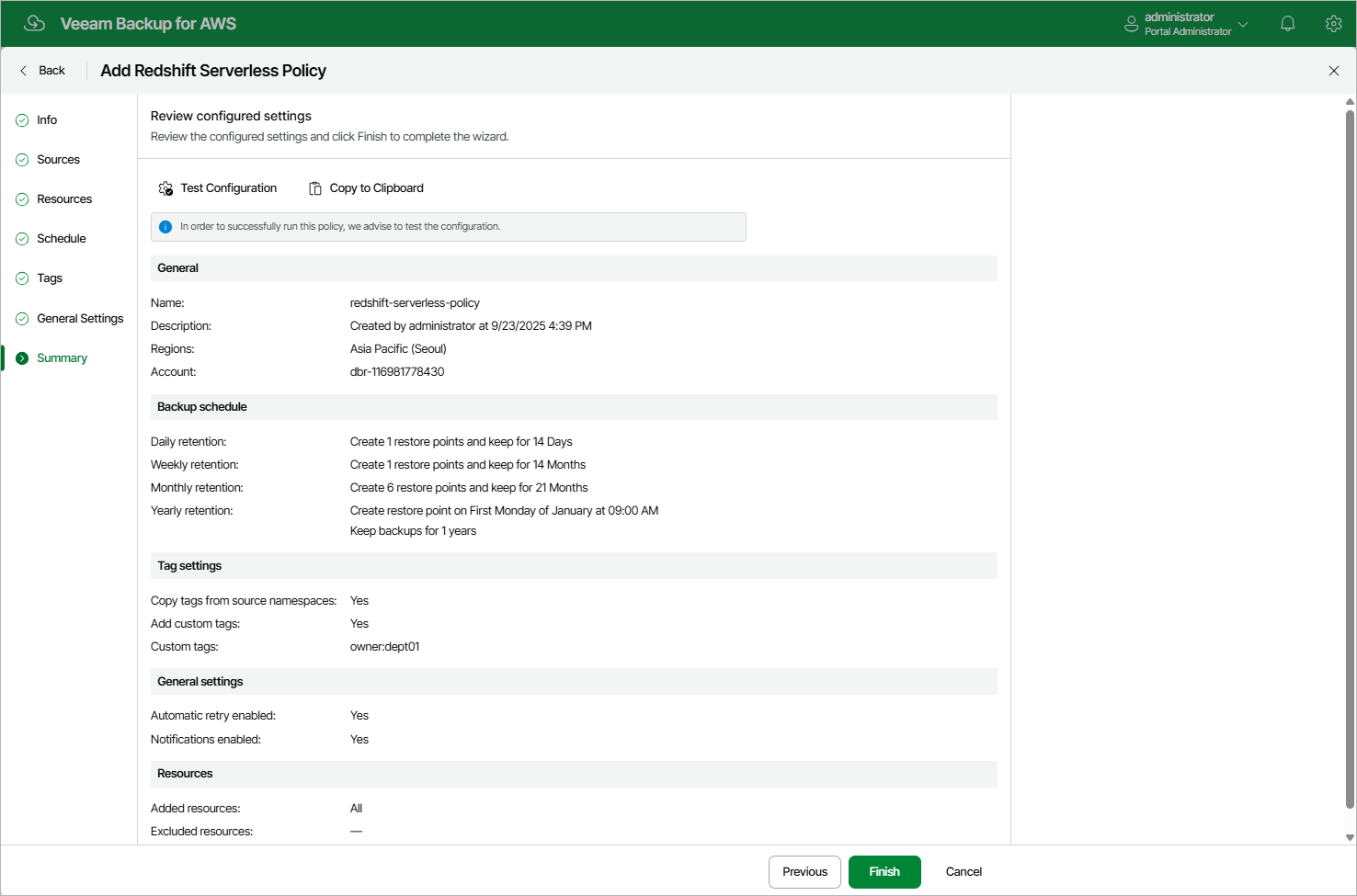Click the Previous button
Screen dimensions: 1357x896
click(x=804, y=872)
